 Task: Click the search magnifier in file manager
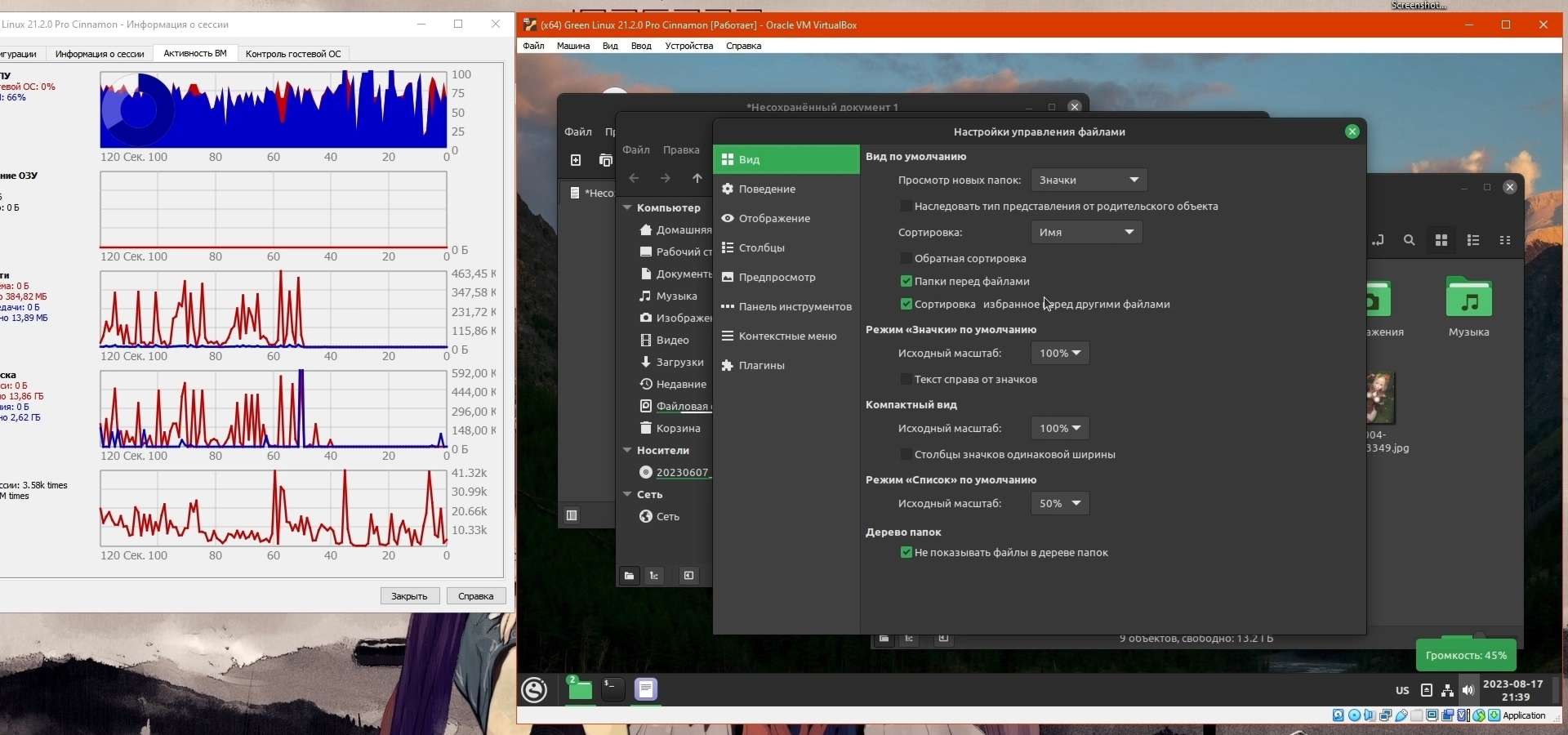pos(1410,240)
